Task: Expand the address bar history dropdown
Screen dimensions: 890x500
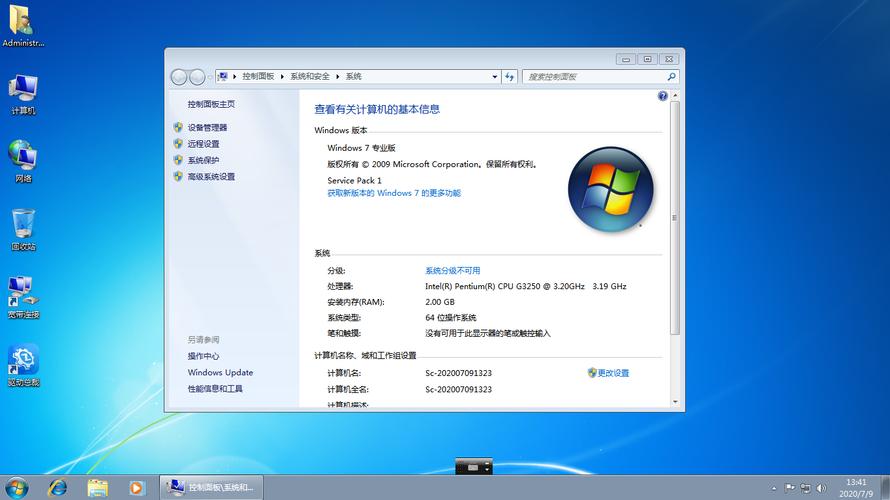Action: 494,77
